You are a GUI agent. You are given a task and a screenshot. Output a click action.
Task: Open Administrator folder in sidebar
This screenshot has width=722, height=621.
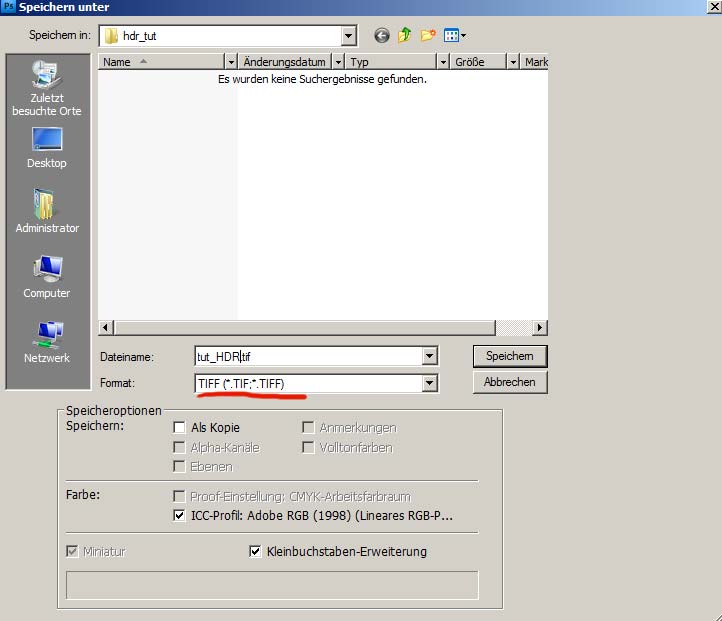tap(47, 212)
